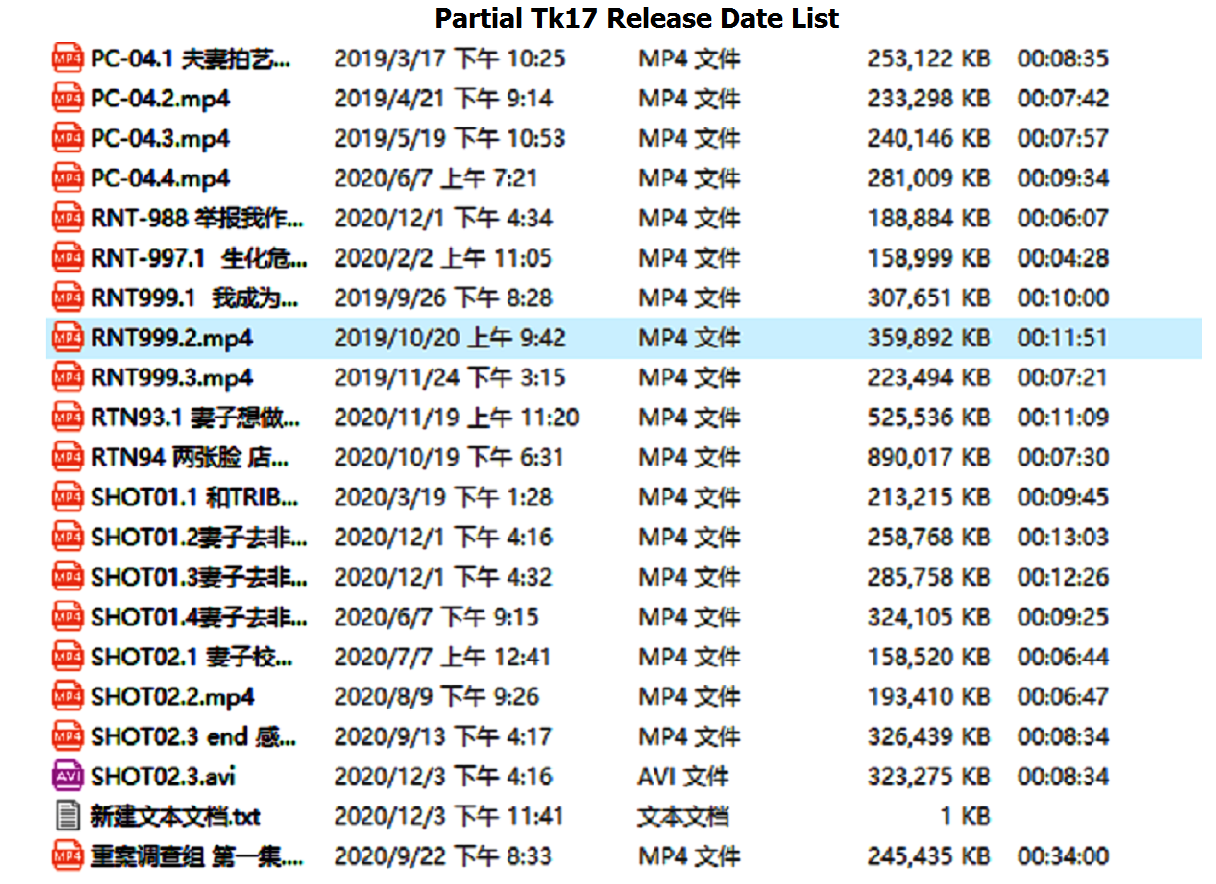Click the 00:34:00 duration value

pos(1063,856)
